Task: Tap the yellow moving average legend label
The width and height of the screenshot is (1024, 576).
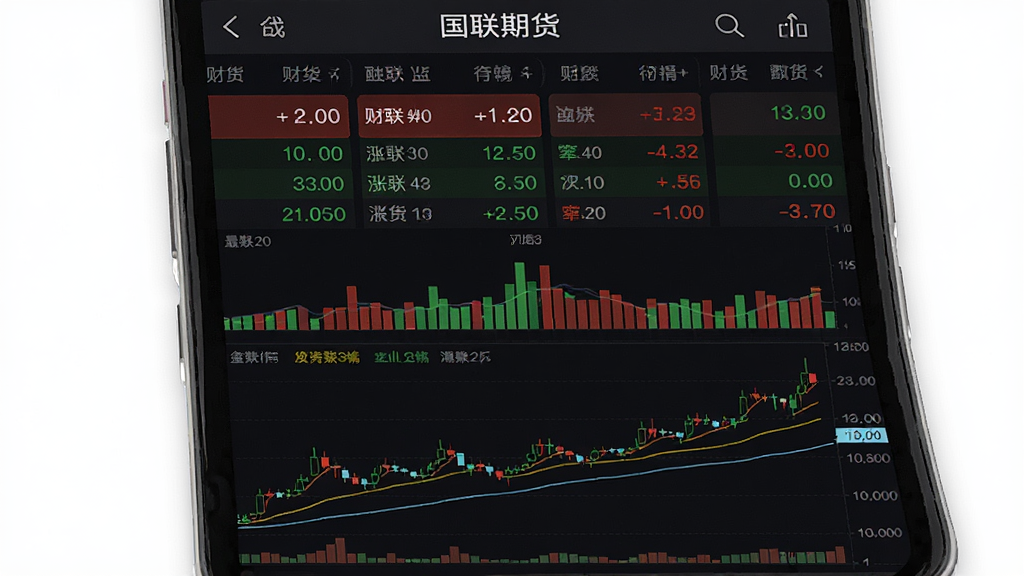Action: tap(327, 357)
